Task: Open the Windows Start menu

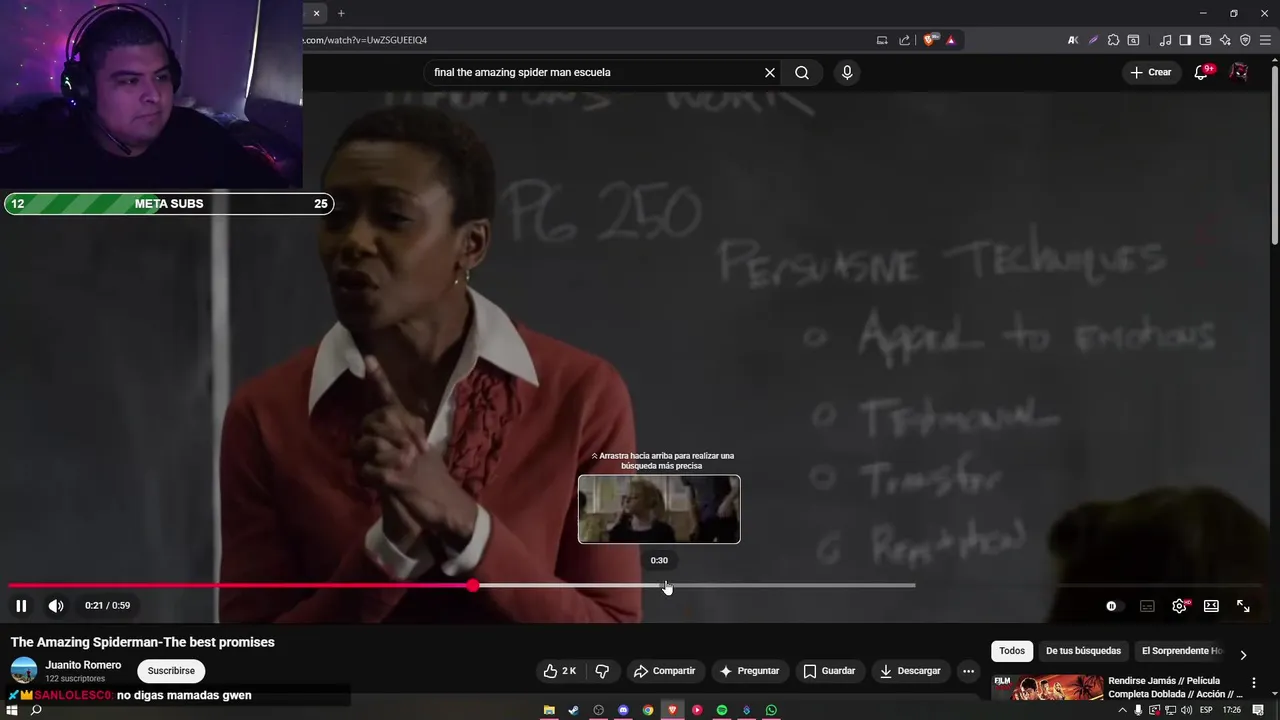Action: pos(12,710)
